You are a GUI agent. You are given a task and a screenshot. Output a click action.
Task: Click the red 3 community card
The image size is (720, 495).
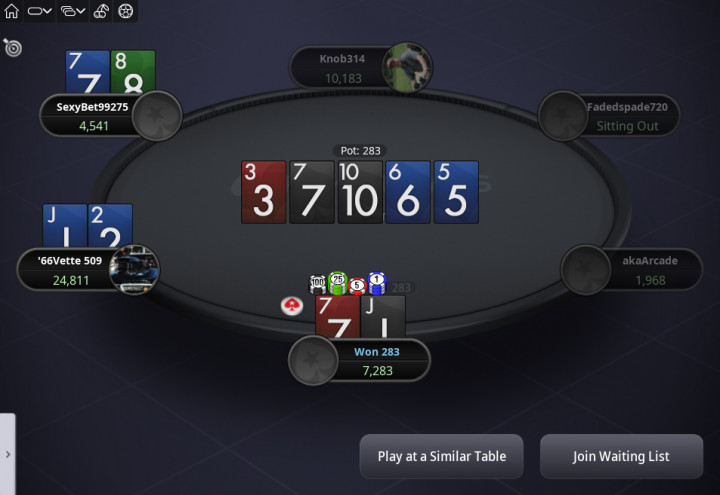click(x=264, y=192)
